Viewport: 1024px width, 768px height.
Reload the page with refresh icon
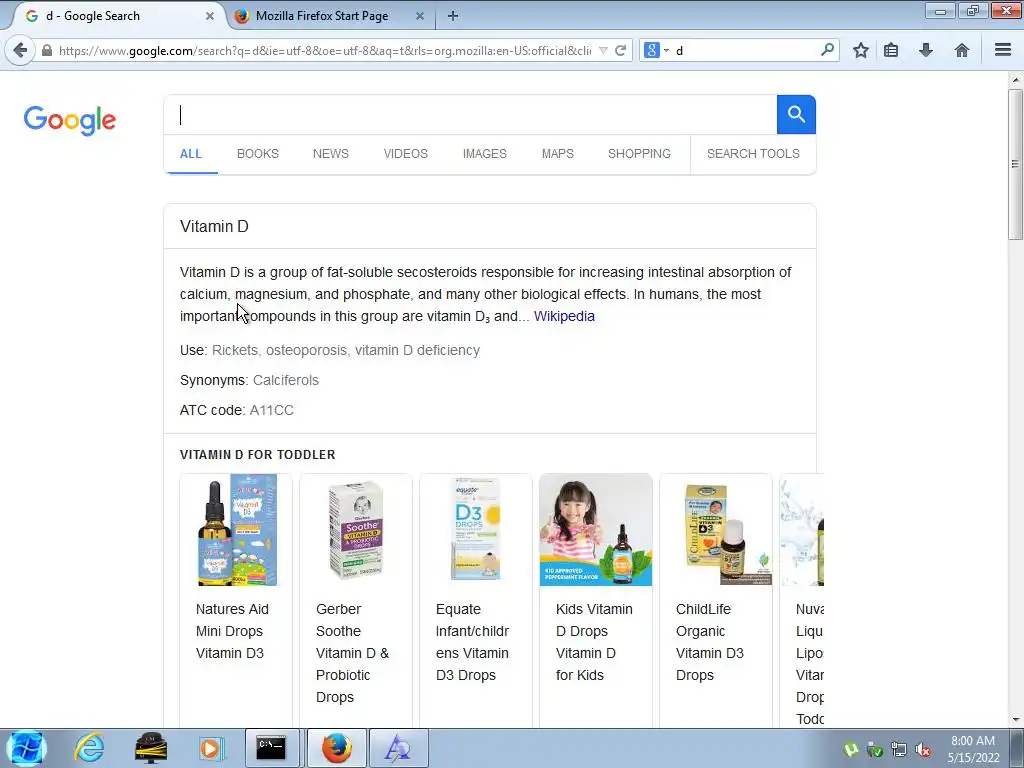pyautogui.click(x=620, y=50)
